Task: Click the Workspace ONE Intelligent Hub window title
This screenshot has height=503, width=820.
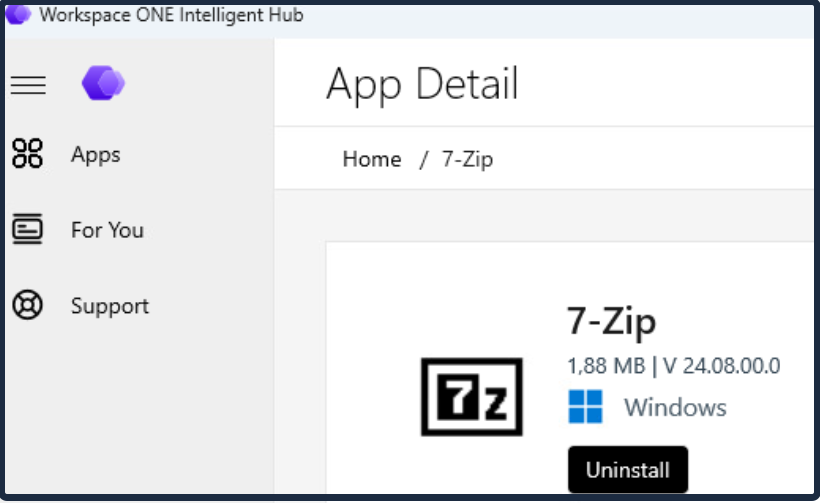Action: [x=171, y=15]
